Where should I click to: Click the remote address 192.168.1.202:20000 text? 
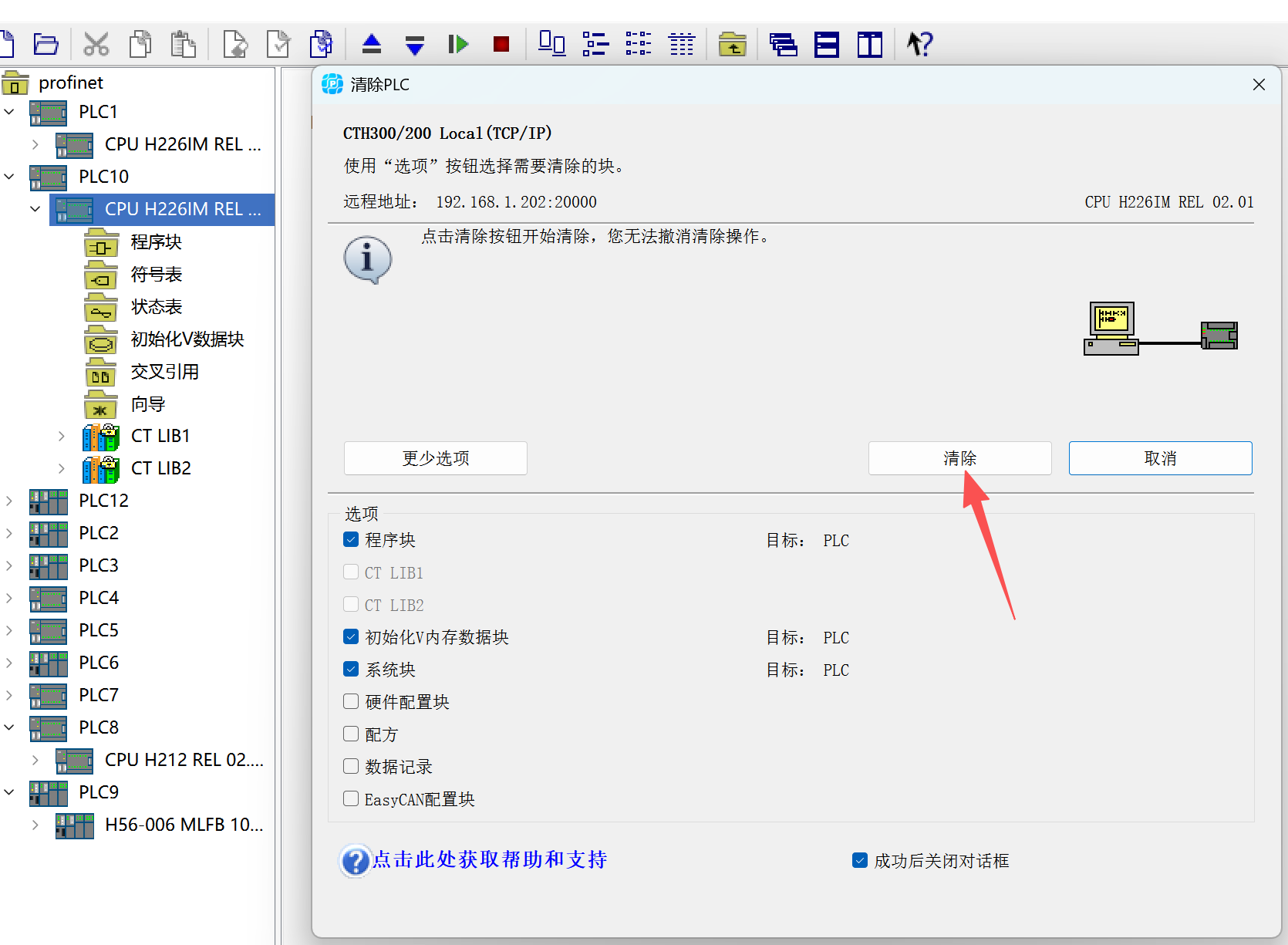(x=516, y=202)
